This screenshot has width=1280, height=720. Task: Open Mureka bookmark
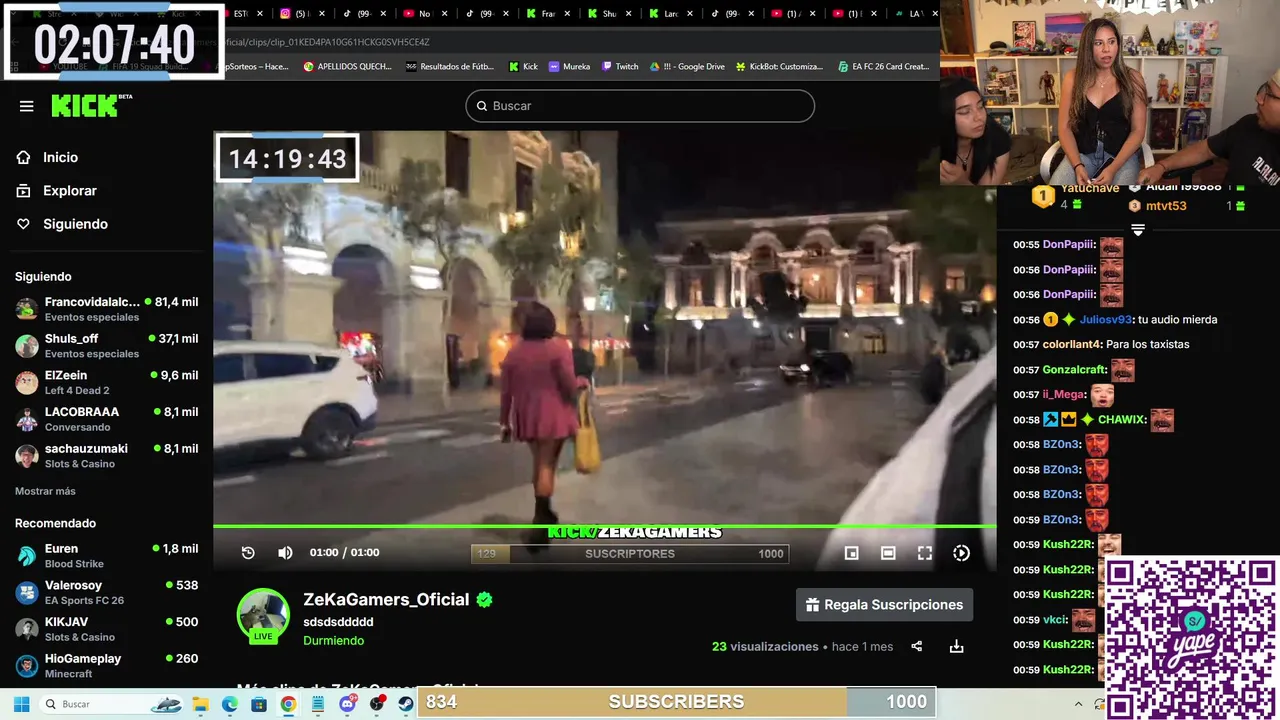tap(569, 66)
